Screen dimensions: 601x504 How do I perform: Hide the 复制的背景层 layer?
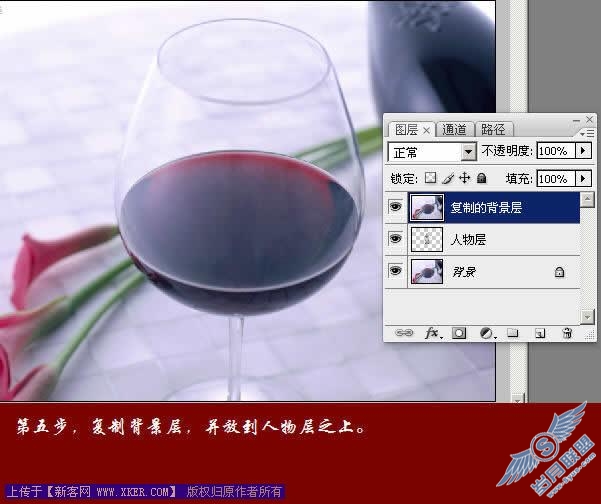coord(395,207)
